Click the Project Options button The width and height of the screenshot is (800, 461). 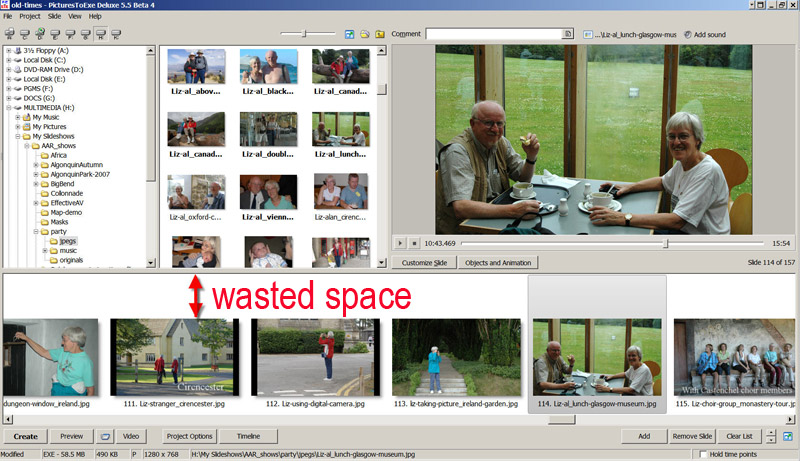(189, 436)
